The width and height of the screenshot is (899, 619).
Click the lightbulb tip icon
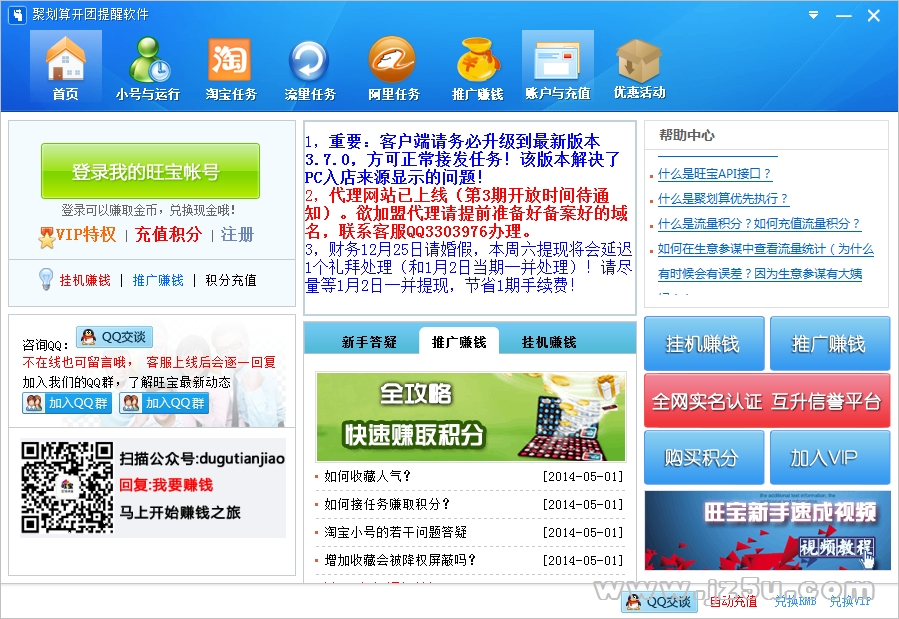click(46, 279)
